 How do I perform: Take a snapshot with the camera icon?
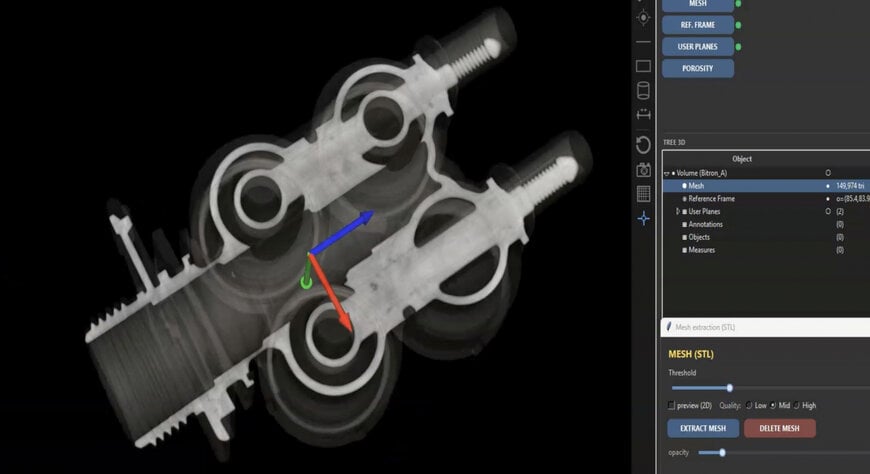[643, 170]
